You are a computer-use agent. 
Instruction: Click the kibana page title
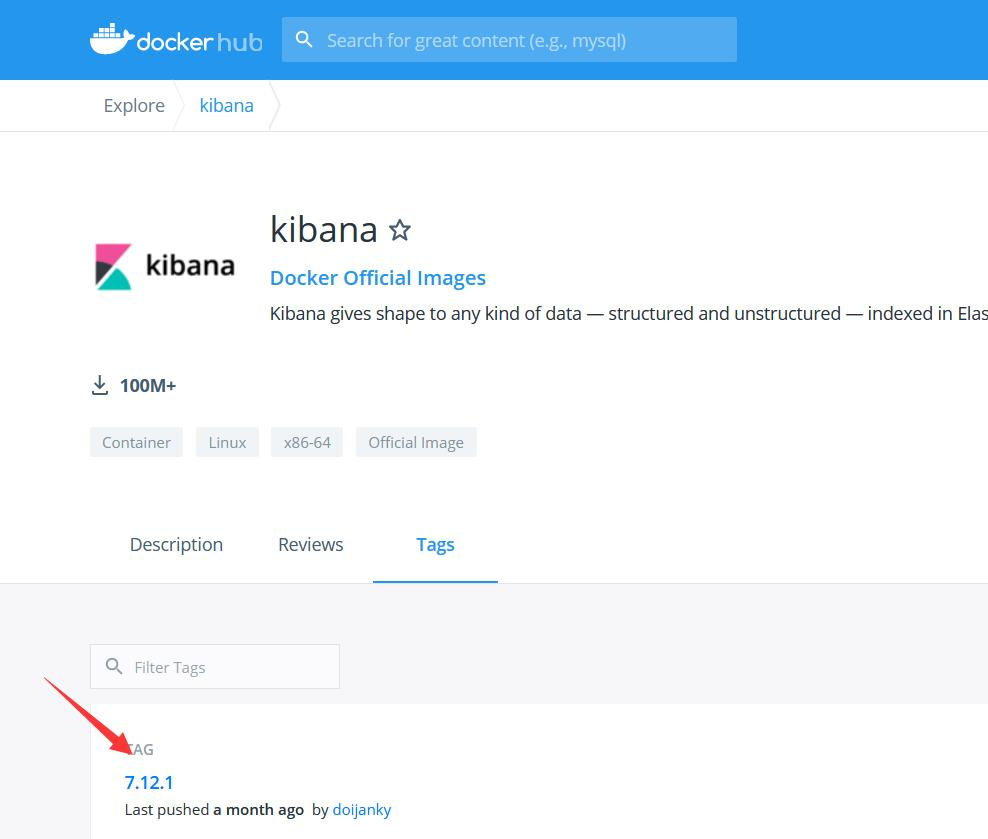(x=324, y=229)
